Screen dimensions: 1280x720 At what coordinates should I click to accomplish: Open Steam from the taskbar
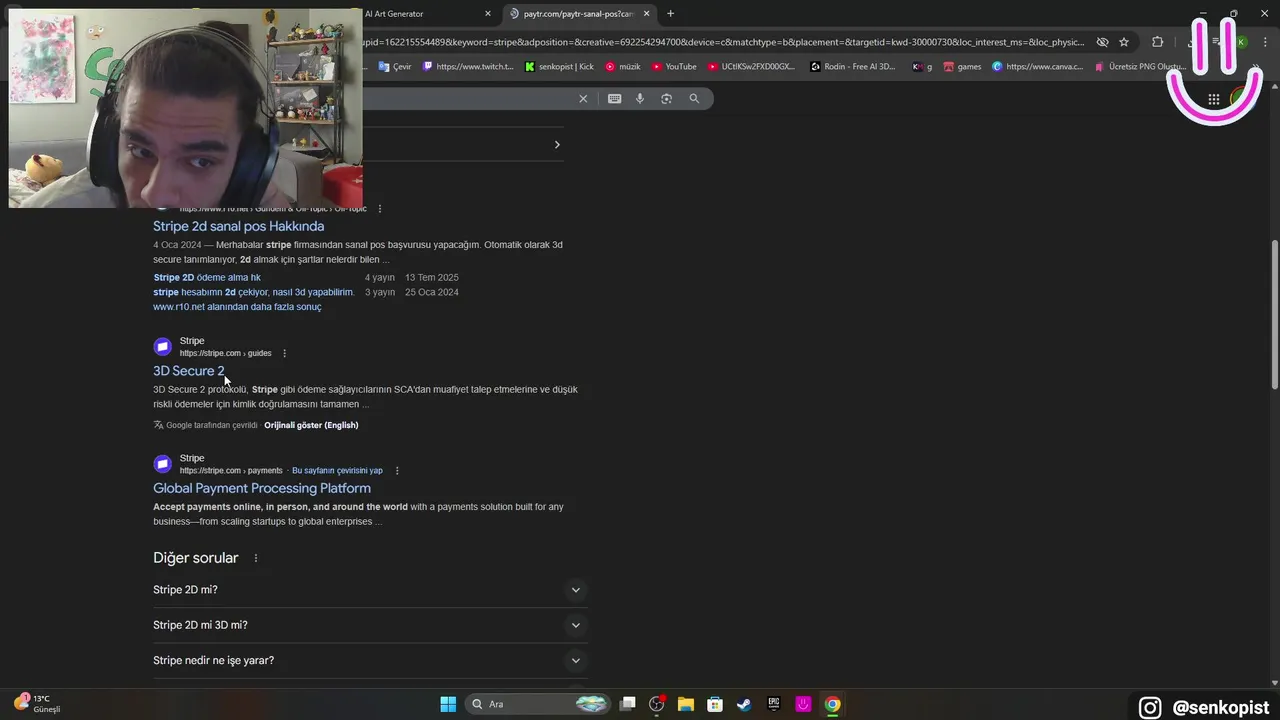point(744,704)
